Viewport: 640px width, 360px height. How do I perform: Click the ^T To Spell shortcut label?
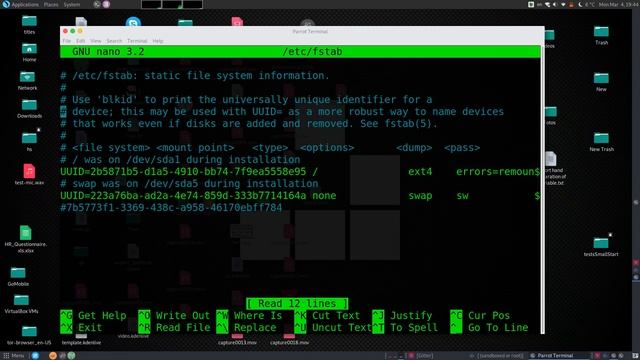405,328
